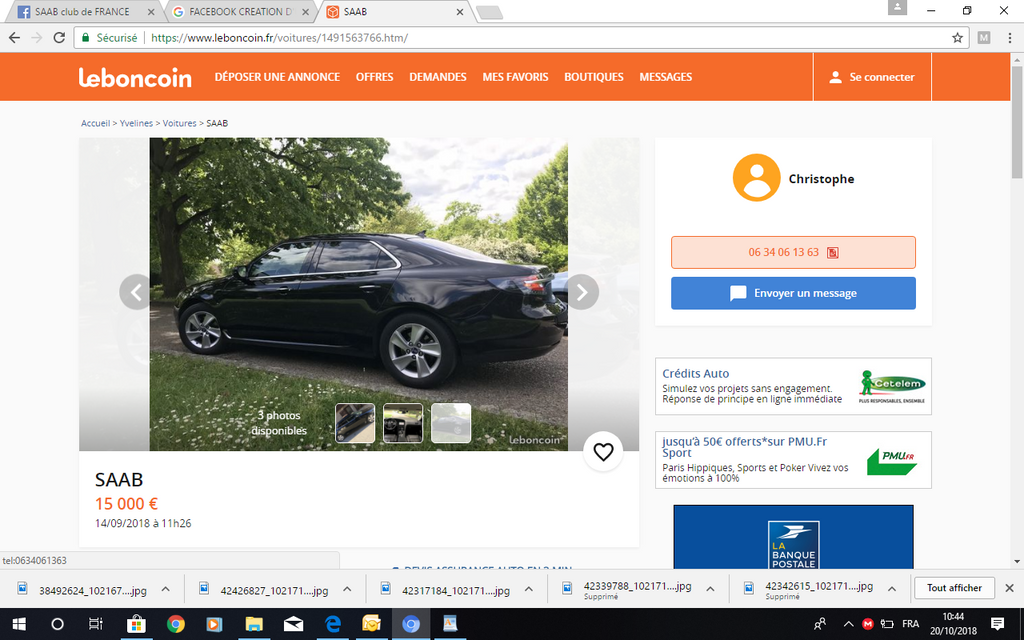Close the downloads bar
Image resolution: width=1024 pixels, height=640 pixels.
1010,588
